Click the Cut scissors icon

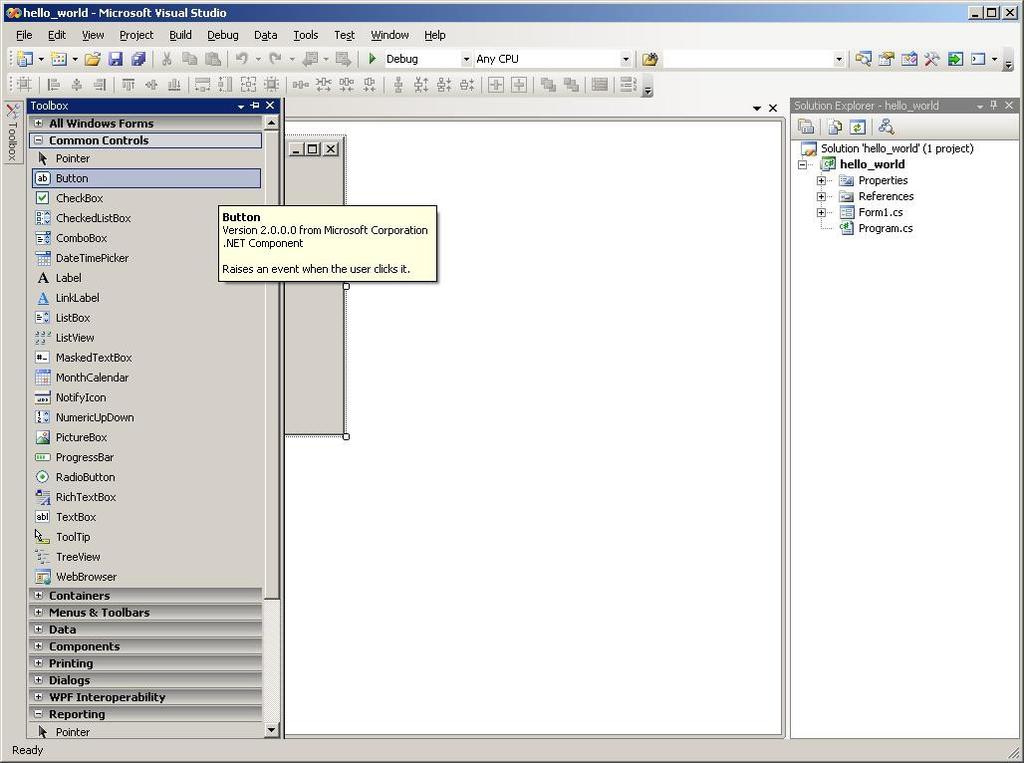pos(167,59)
